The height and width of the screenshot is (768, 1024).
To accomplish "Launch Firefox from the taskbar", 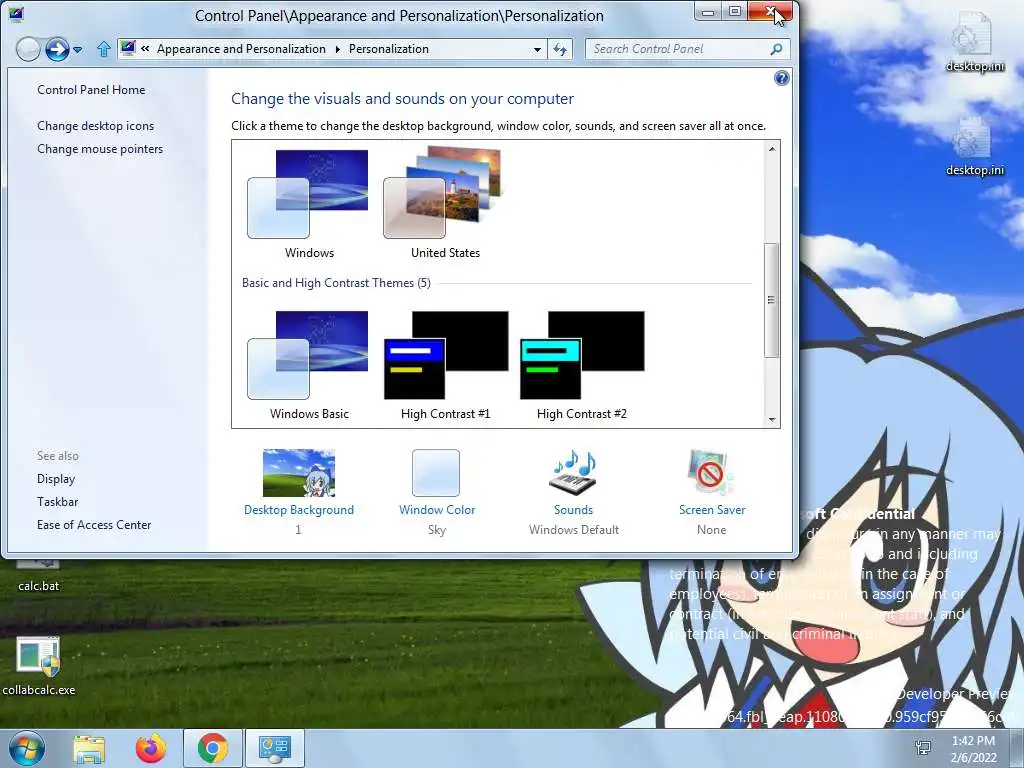I will (x=151, y=748).
